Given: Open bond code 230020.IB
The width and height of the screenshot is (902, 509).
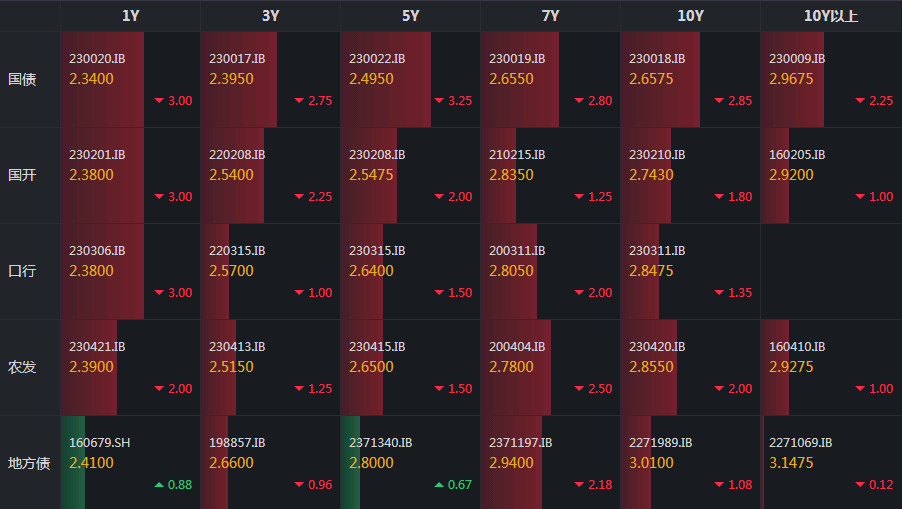Looking at the screenshot, I should click(x=97, y=59).
